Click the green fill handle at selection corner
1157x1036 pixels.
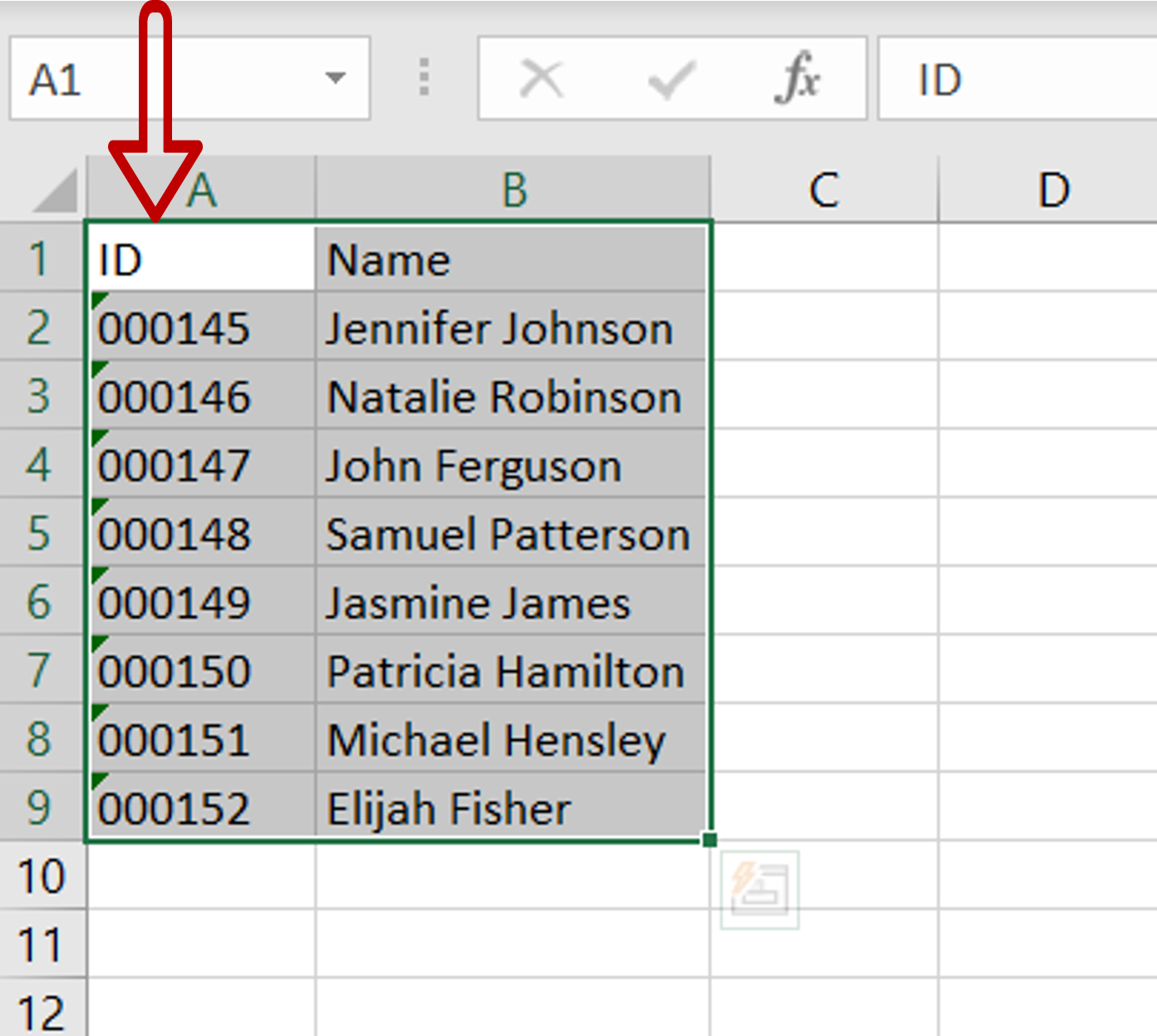(709, 840)
